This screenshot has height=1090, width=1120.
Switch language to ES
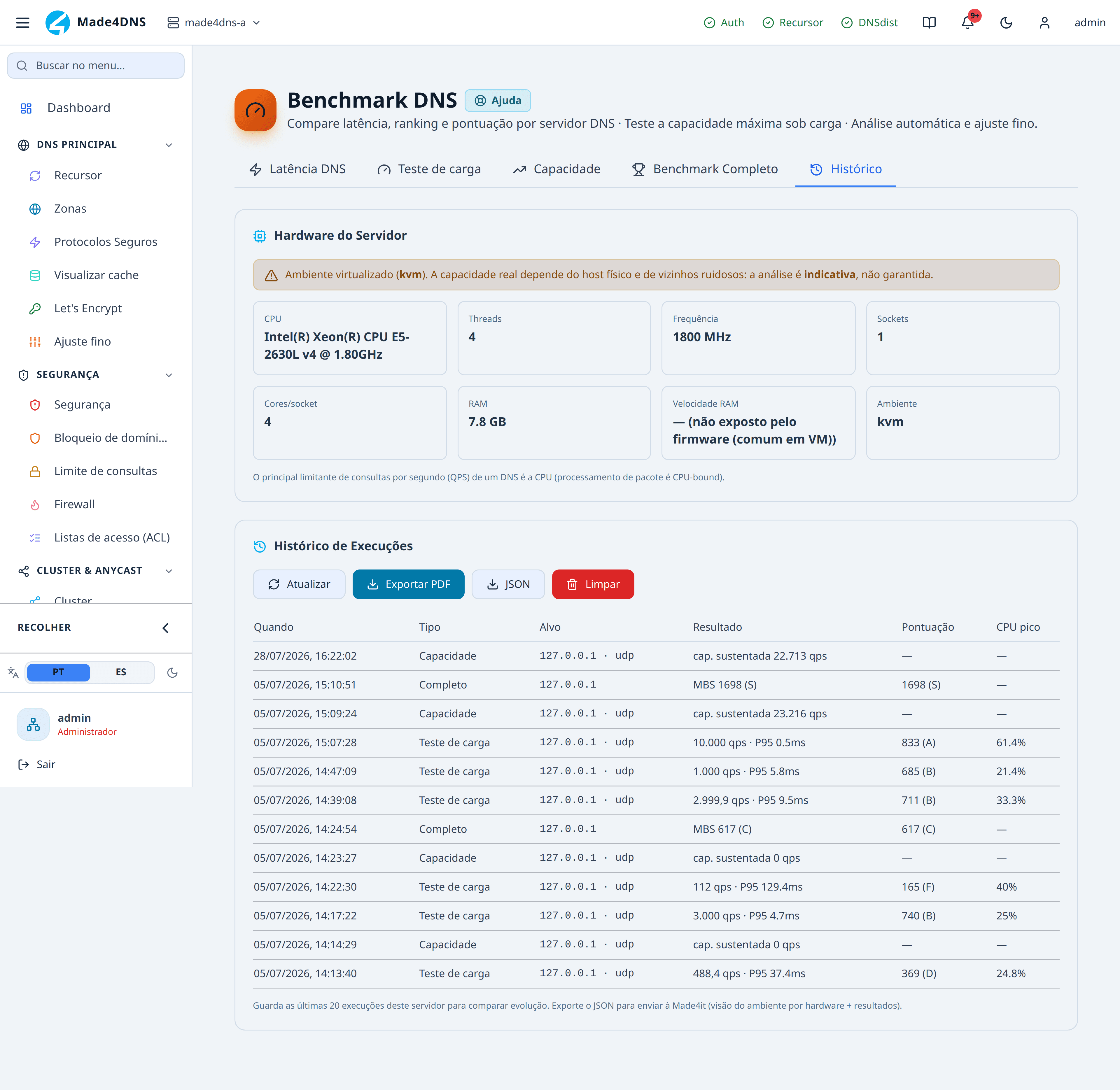pos(121,672)
